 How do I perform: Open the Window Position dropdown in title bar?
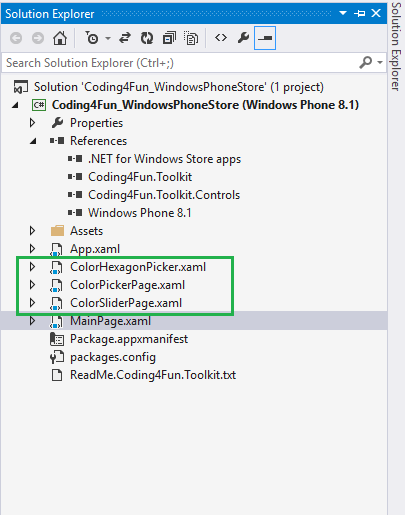(343, 13)
